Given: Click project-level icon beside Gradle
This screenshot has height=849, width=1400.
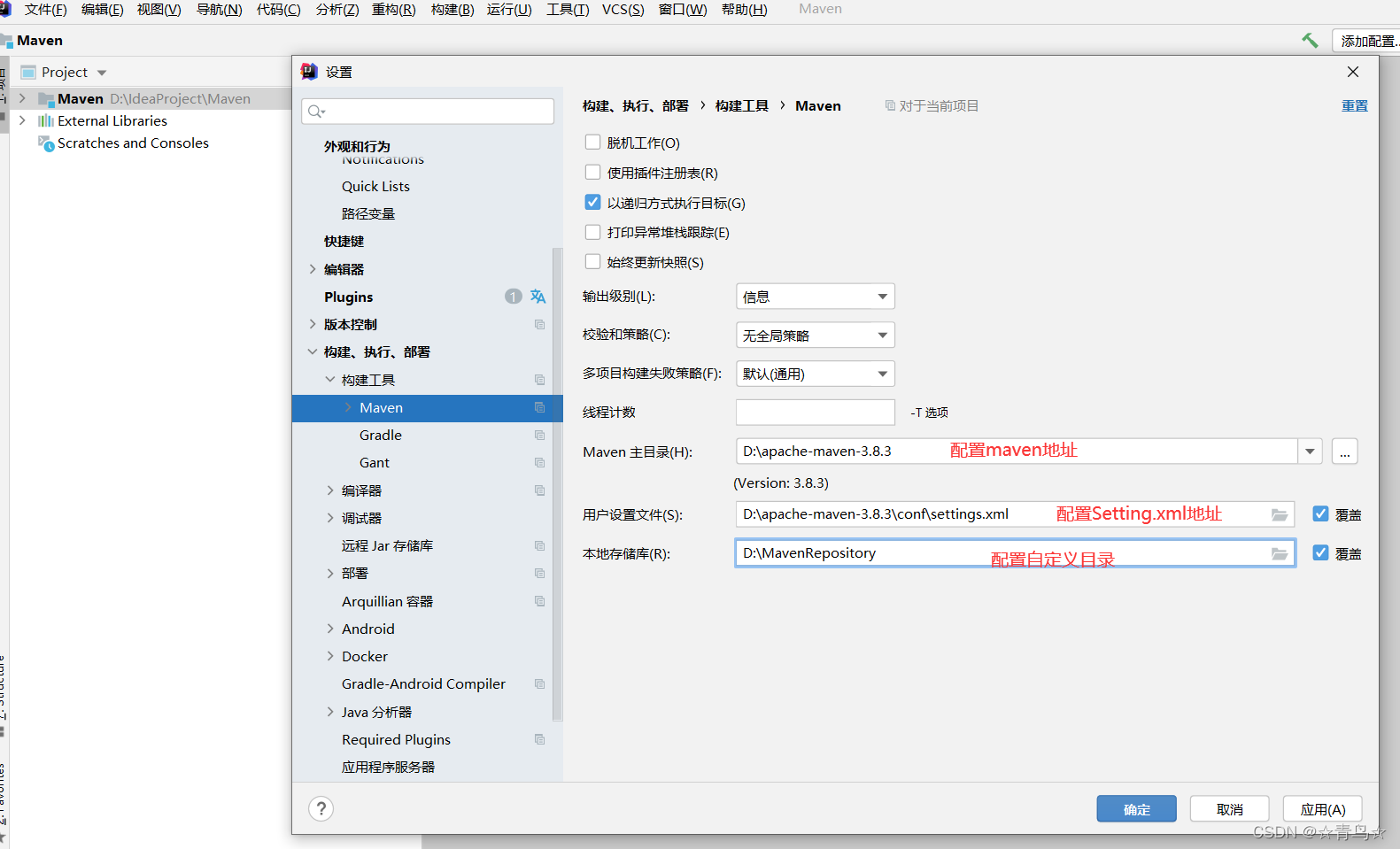Looking at the screenshot, I should pyautogui.click(x=539, y=435).
